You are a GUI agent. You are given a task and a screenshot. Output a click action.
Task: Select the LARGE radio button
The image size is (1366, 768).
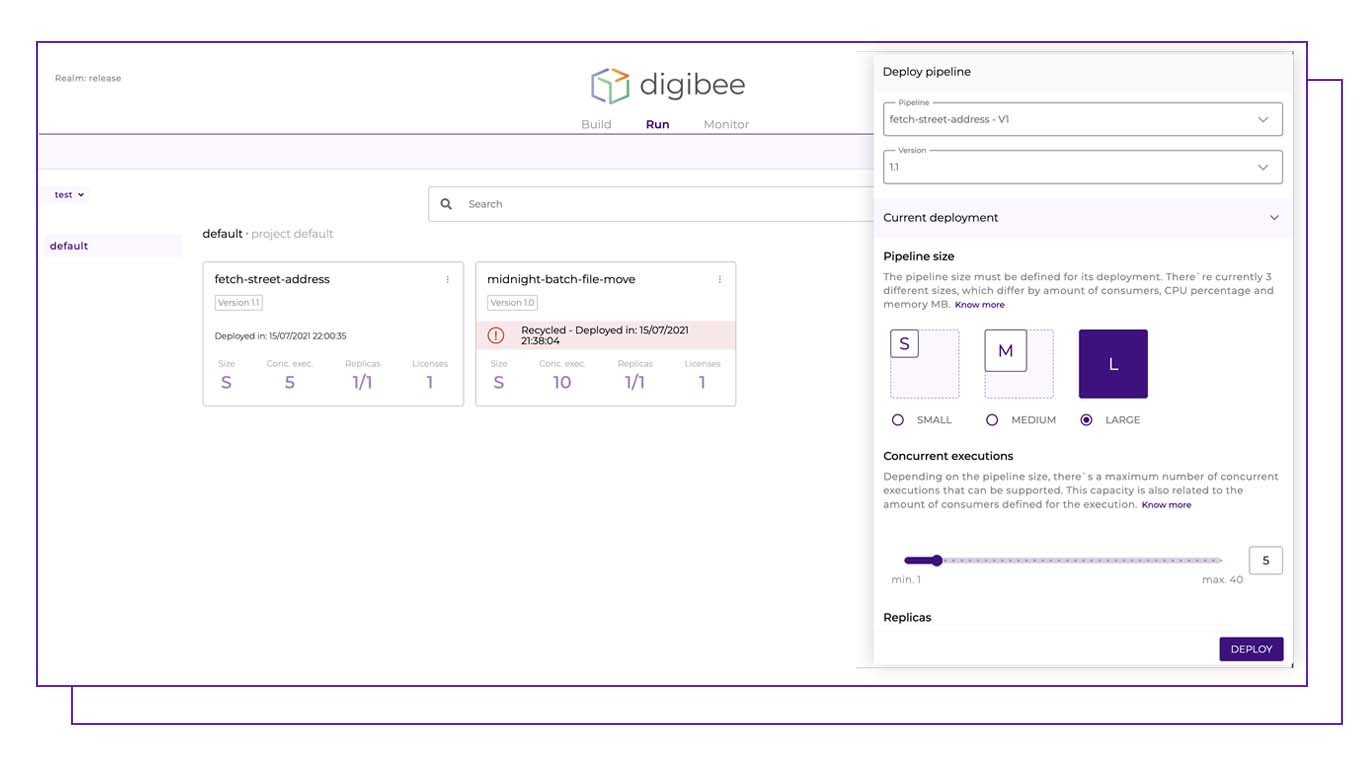point(1086,420)
